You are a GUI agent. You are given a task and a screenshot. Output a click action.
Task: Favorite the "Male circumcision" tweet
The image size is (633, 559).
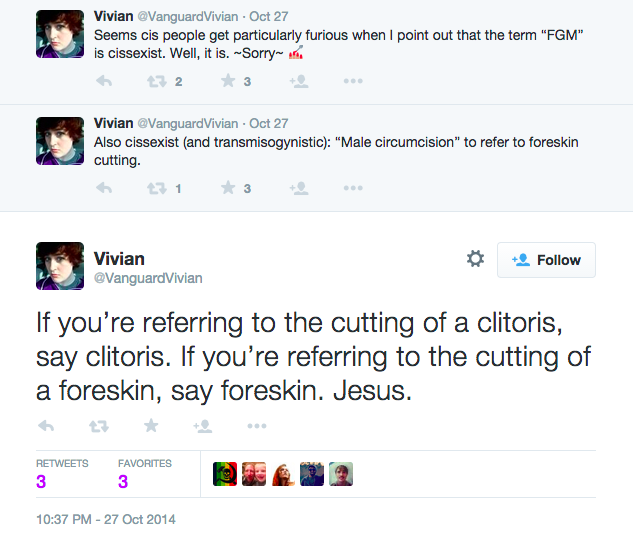(x=228, y=187)
